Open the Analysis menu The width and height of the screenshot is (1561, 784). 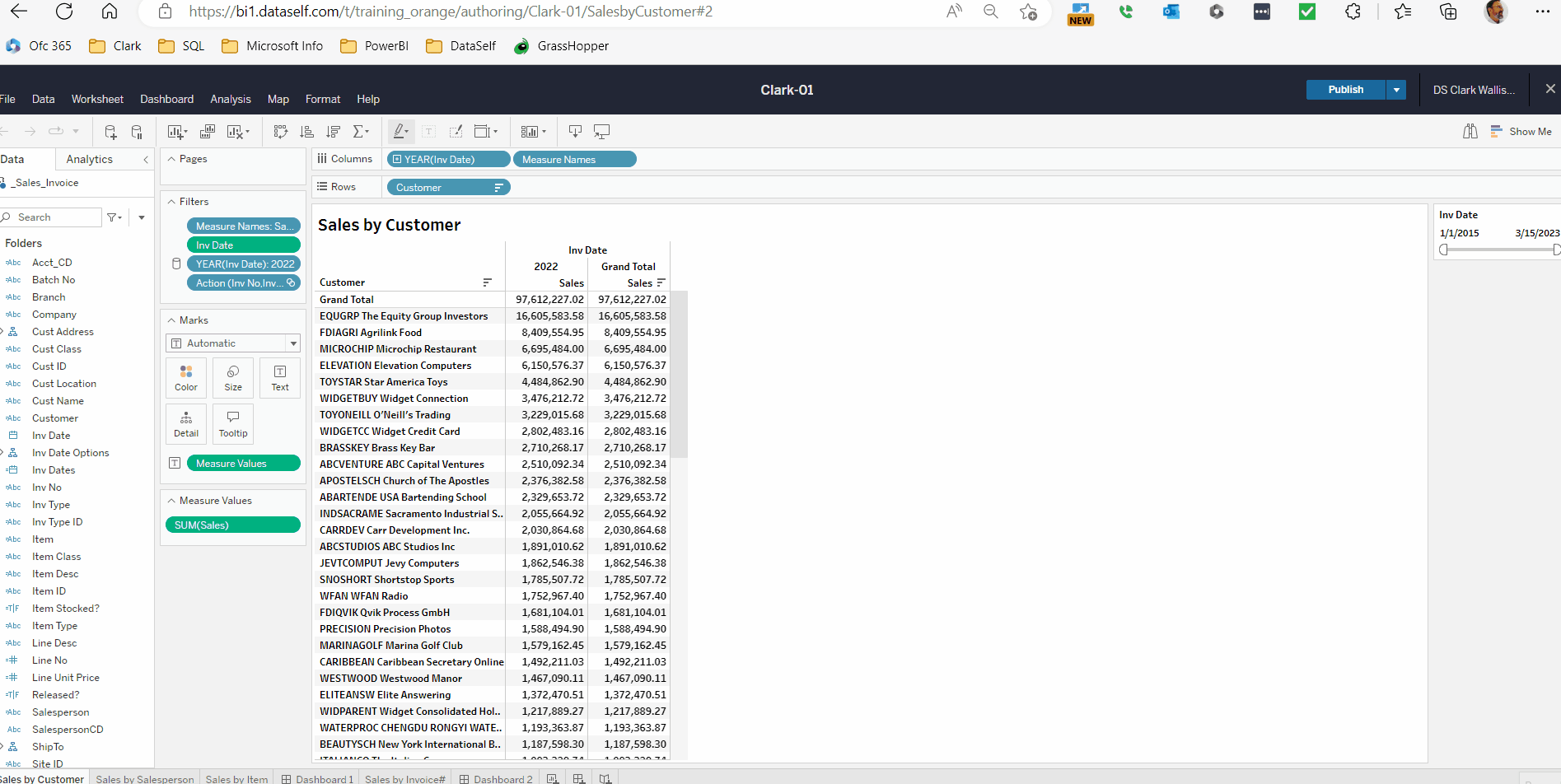[x=230, y=99]
